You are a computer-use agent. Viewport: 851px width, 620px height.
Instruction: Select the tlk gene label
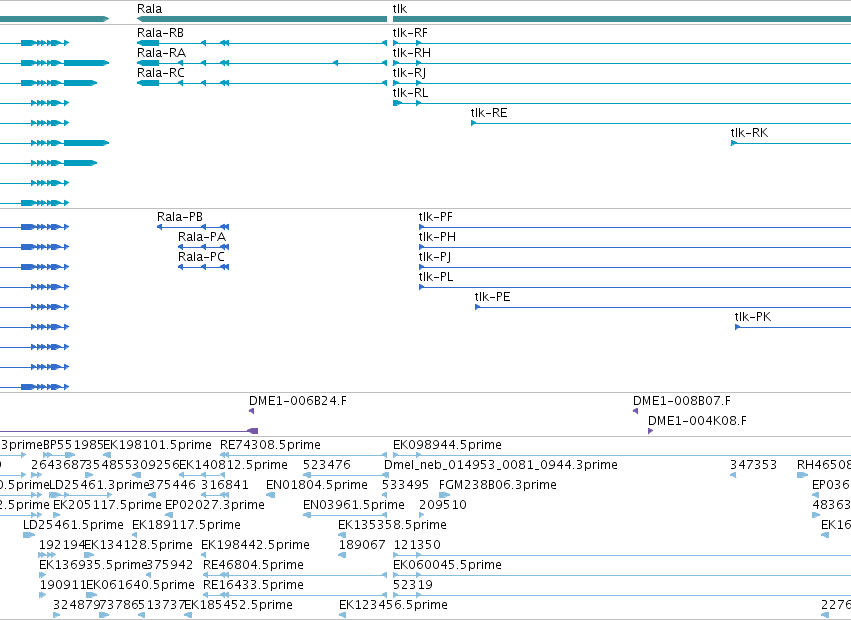pos(399,9)
